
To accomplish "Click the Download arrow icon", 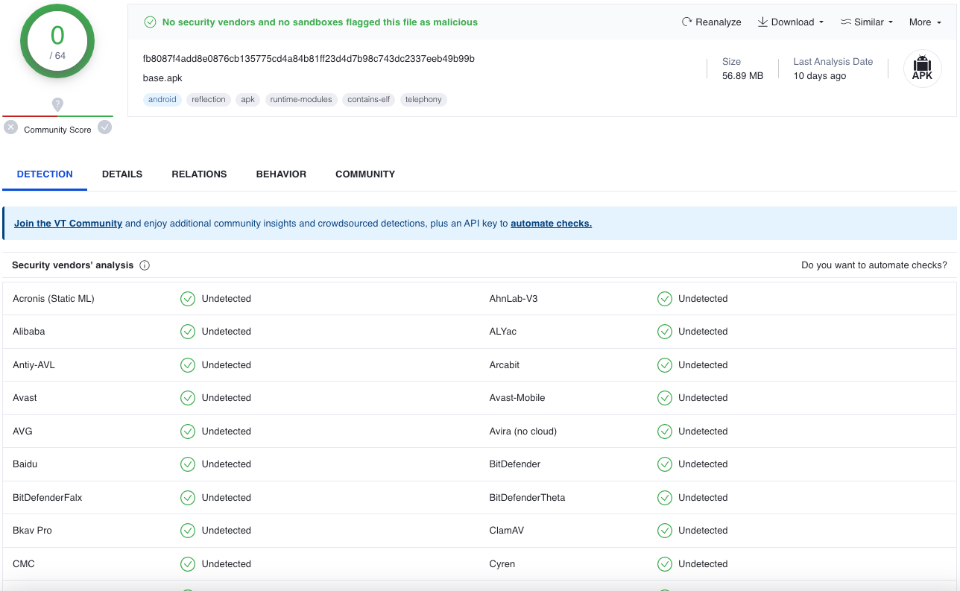I will [762, 22].
